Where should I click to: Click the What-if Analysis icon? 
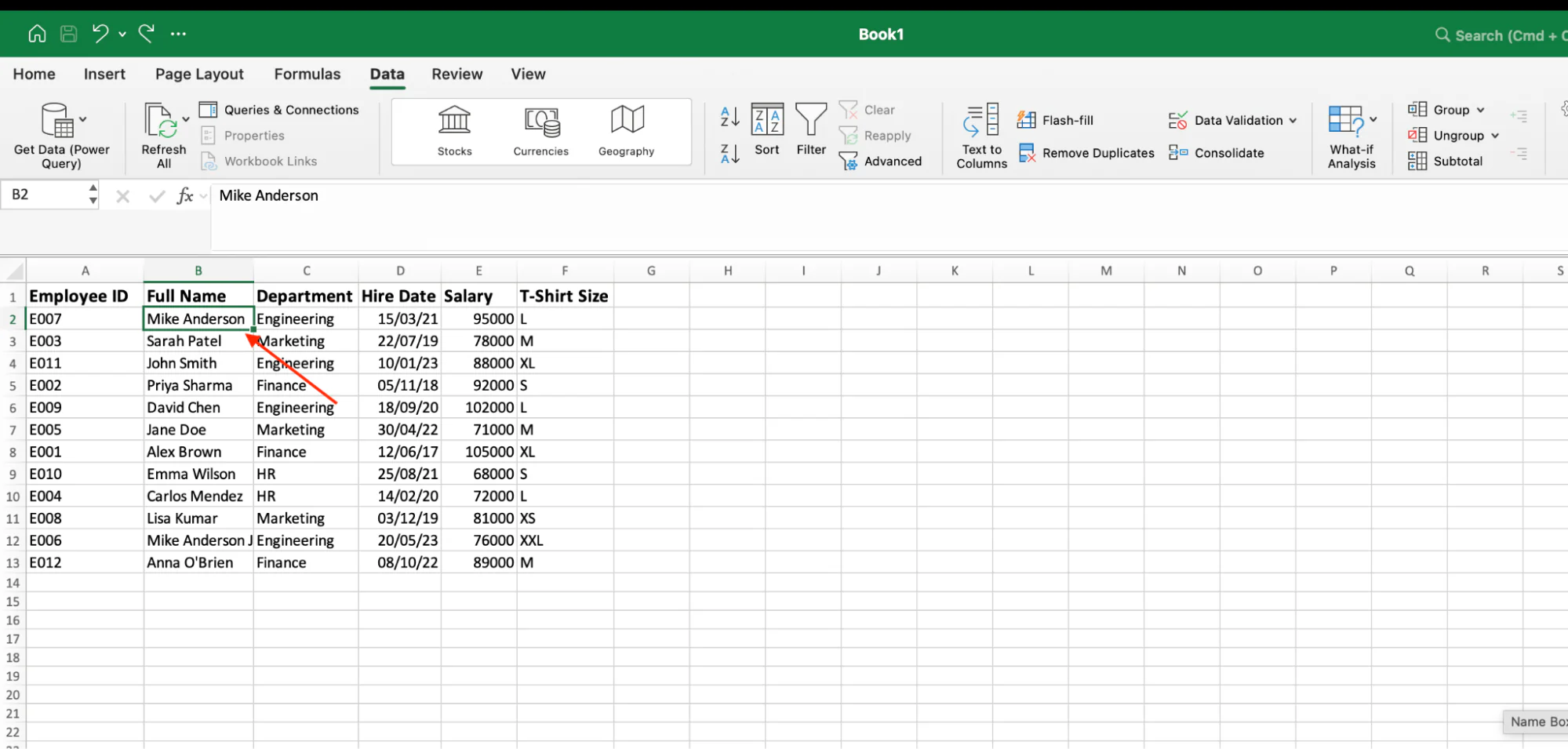(x=1346, y=122)
